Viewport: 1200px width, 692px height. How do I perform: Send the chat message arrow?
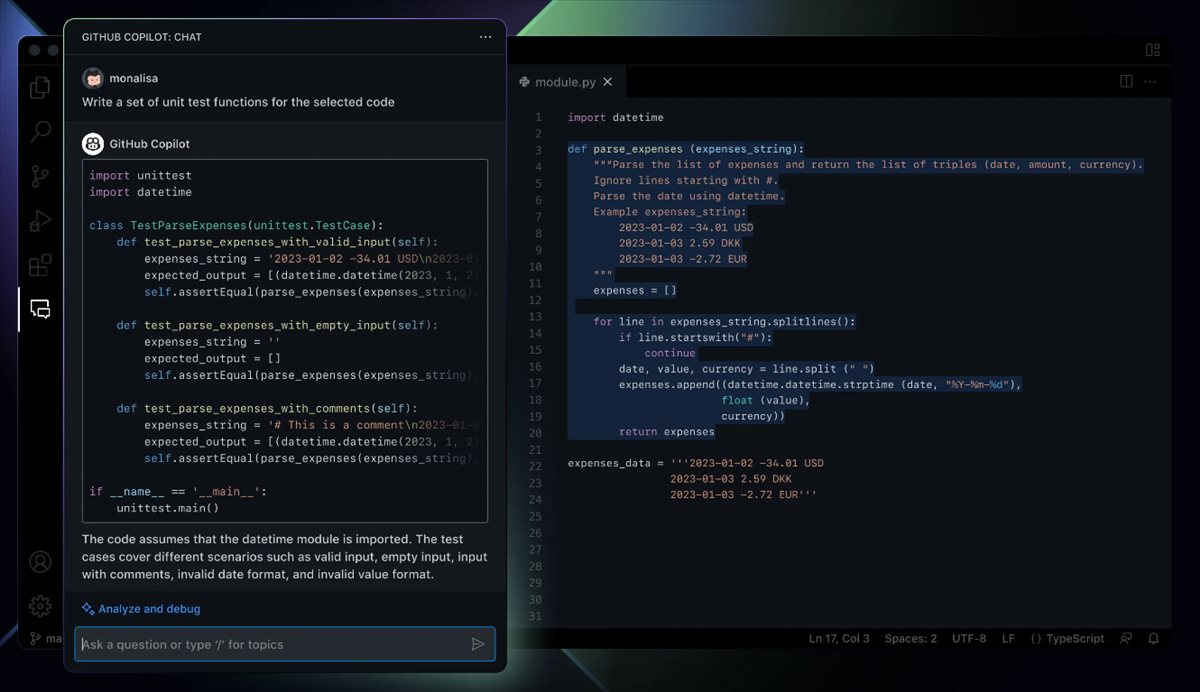[478, 644]
